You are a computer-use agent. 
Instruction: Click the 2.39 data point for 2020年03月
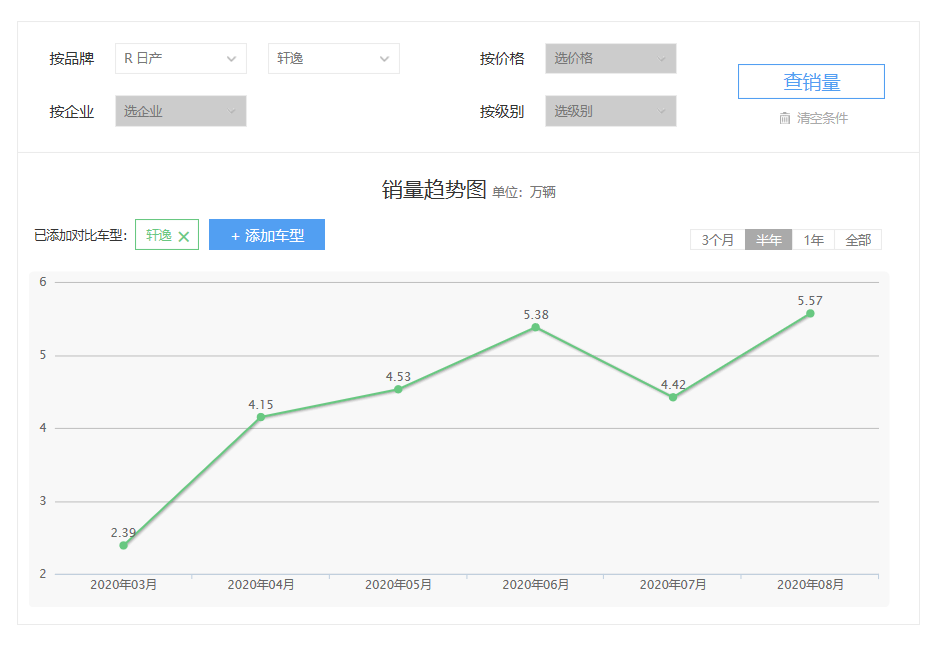(x=124, y=545)
